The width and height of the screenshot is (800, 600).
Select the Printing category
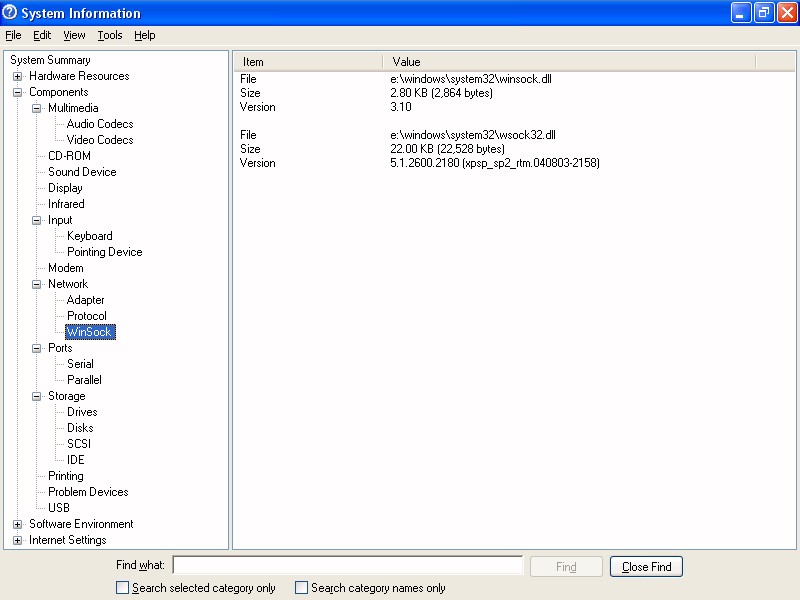pyautogui.click(x=66, y=476)
